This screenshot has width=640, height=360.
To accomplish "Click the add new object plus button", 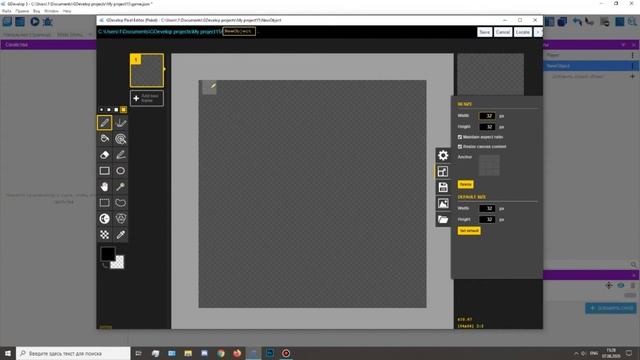I will [x=632, y=76].
